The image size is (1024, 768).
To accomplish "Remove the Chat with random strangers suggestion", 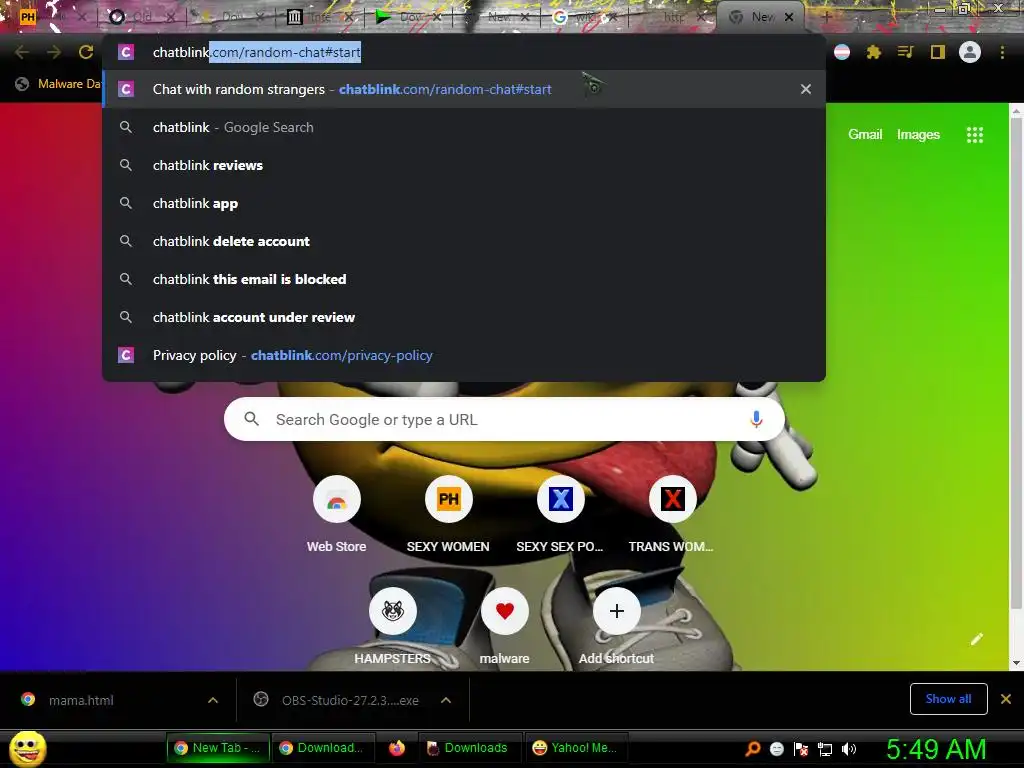I will pos(805,89).
